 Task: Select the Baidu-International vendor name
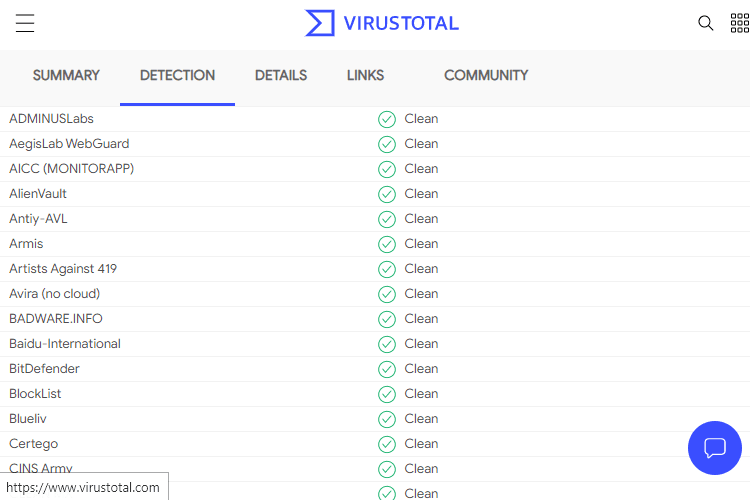[x=65, y=344]
